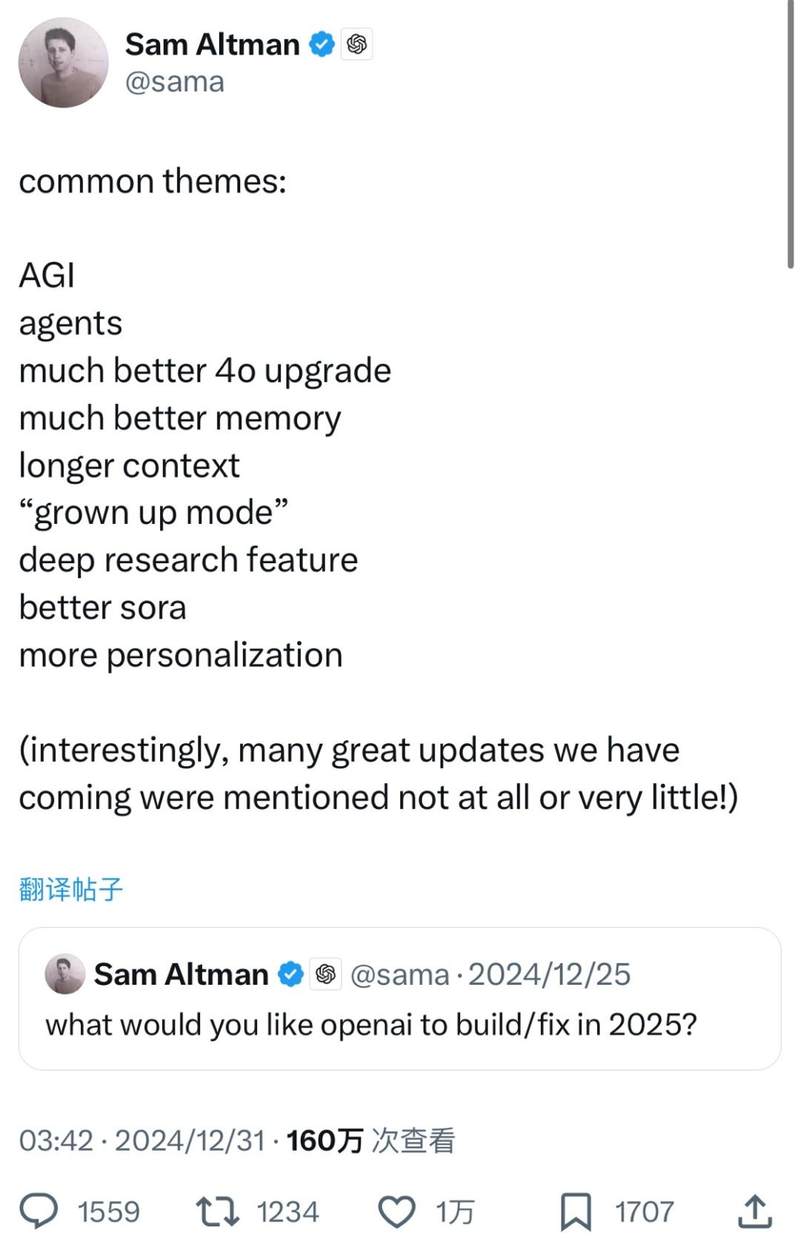
Task: Like the post with heart icon
Action: (x=399, y=1212)
